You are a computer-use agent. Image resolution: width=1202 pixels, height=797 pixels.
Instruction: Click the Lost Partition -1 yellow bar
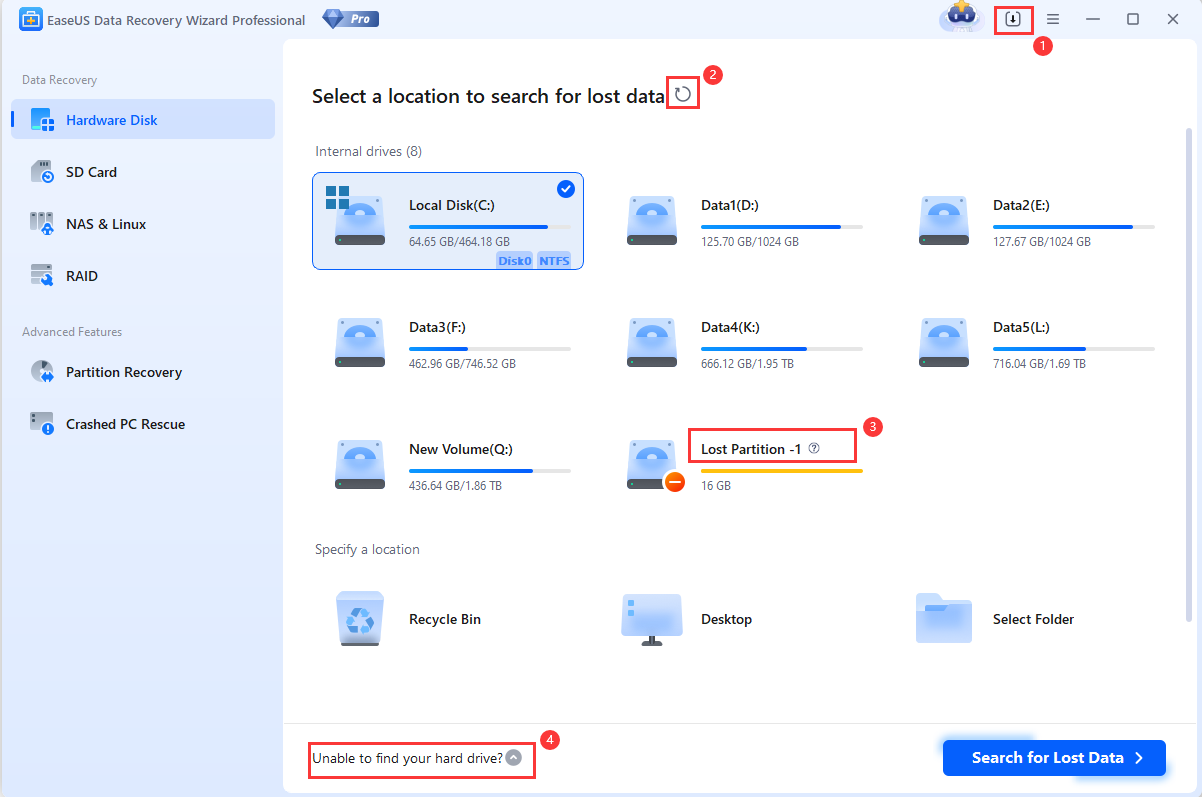[x=782, y=471]
